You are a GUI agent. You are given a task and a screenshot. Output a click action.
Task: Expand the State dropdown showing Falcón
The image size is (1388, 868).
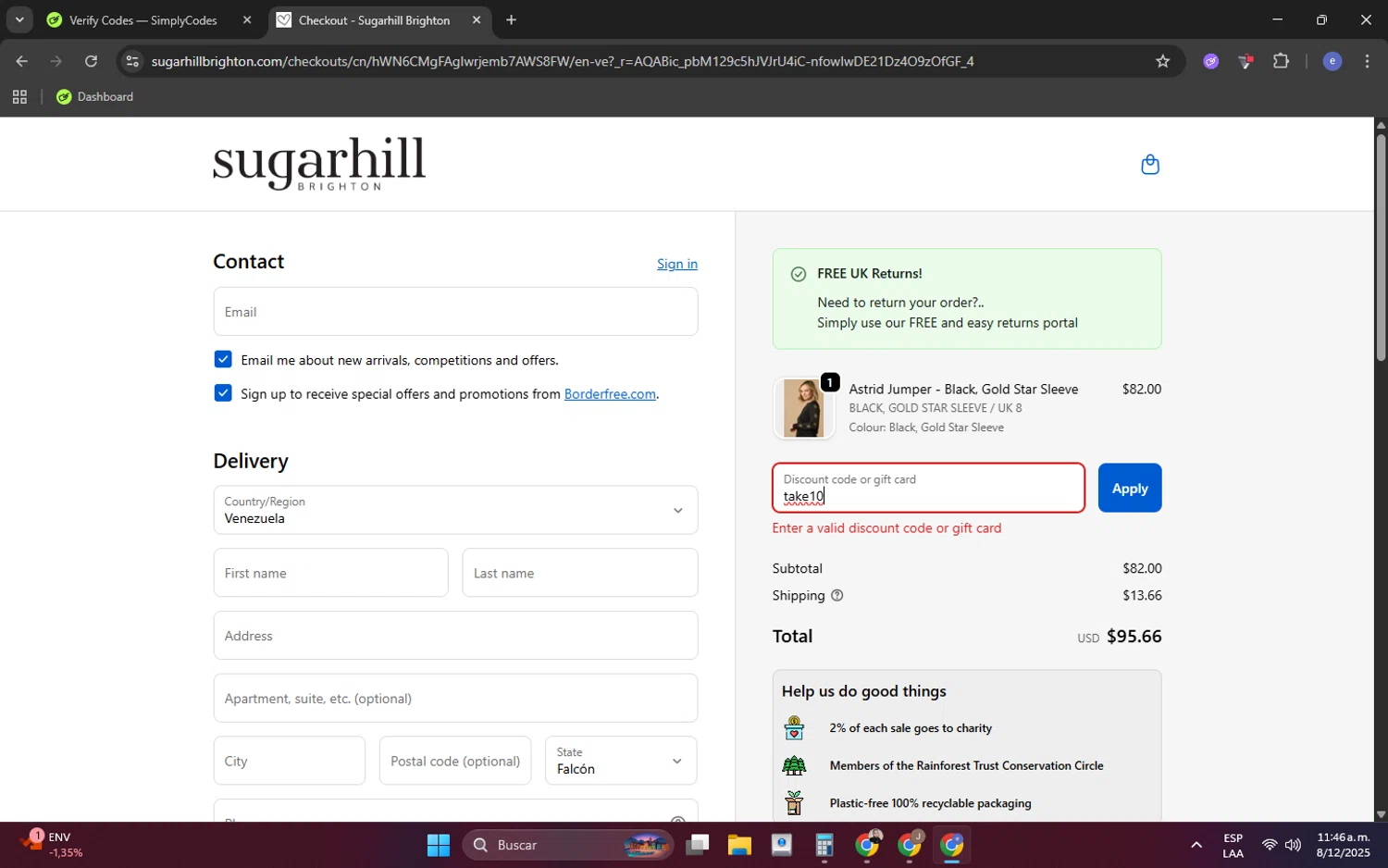tap(621, 761)
